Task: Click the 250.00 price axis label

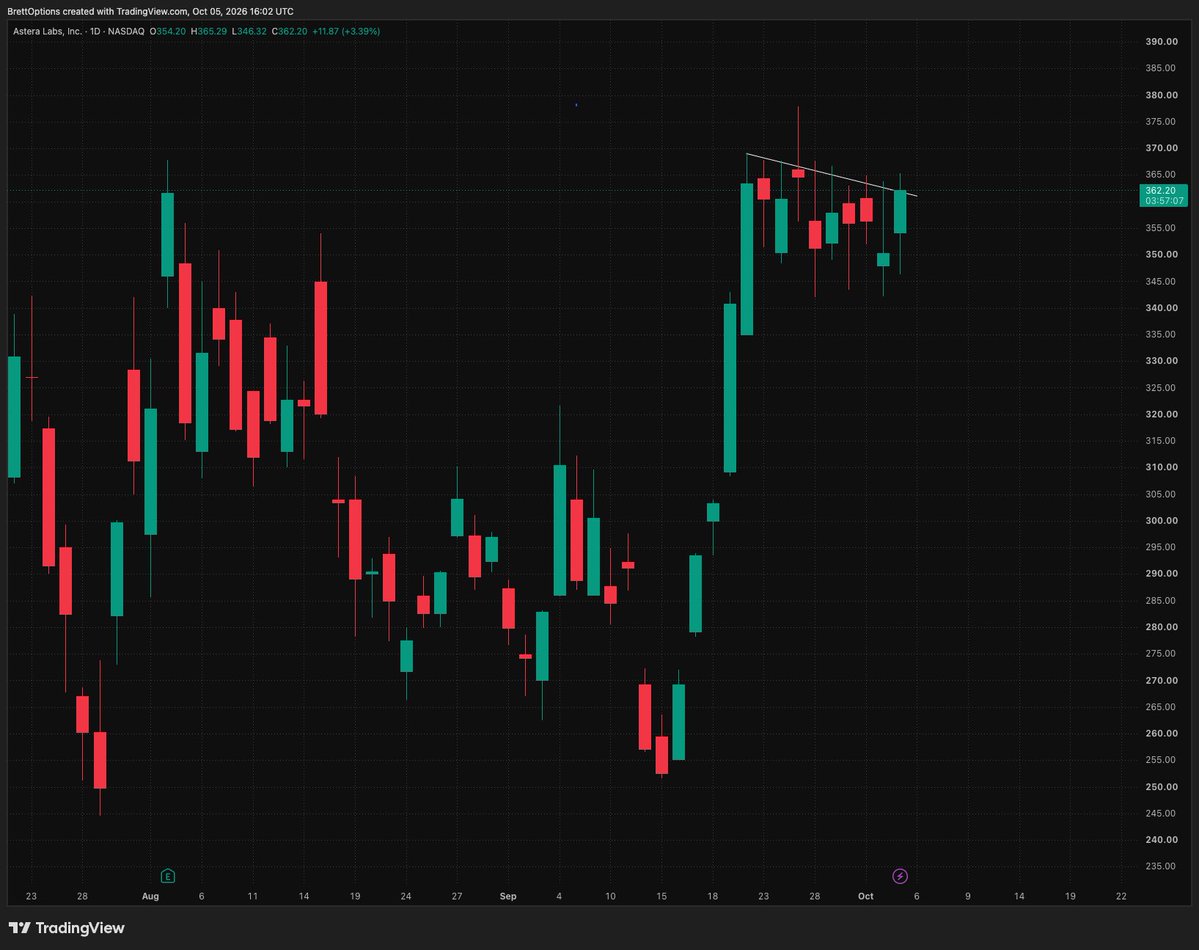Action: coord(1161,786)
